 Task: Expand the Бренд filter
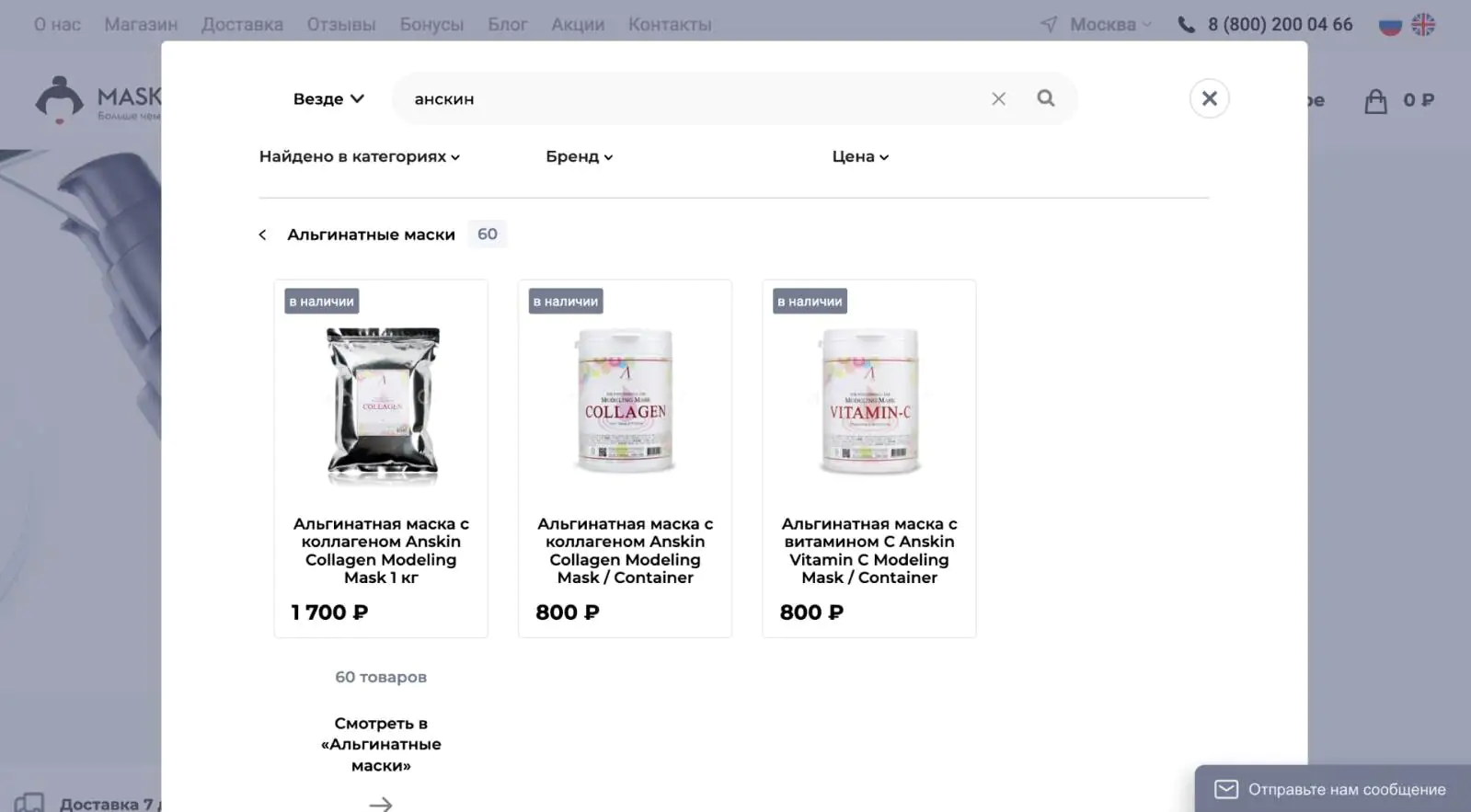tap(580, 156)
